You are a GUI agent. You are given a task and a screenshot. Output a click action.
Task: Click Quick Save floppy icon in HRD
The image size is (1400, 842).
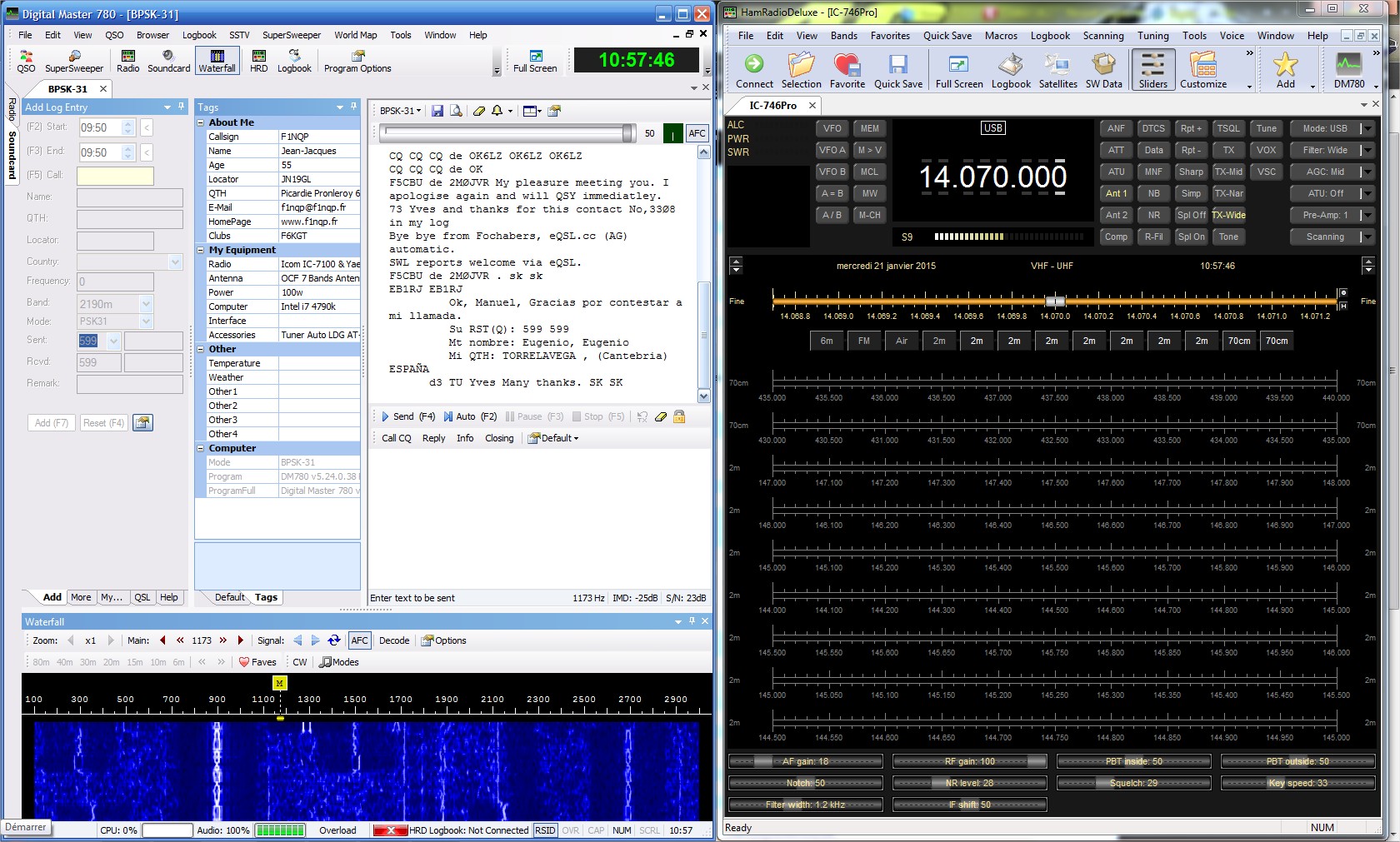point(898,71)
